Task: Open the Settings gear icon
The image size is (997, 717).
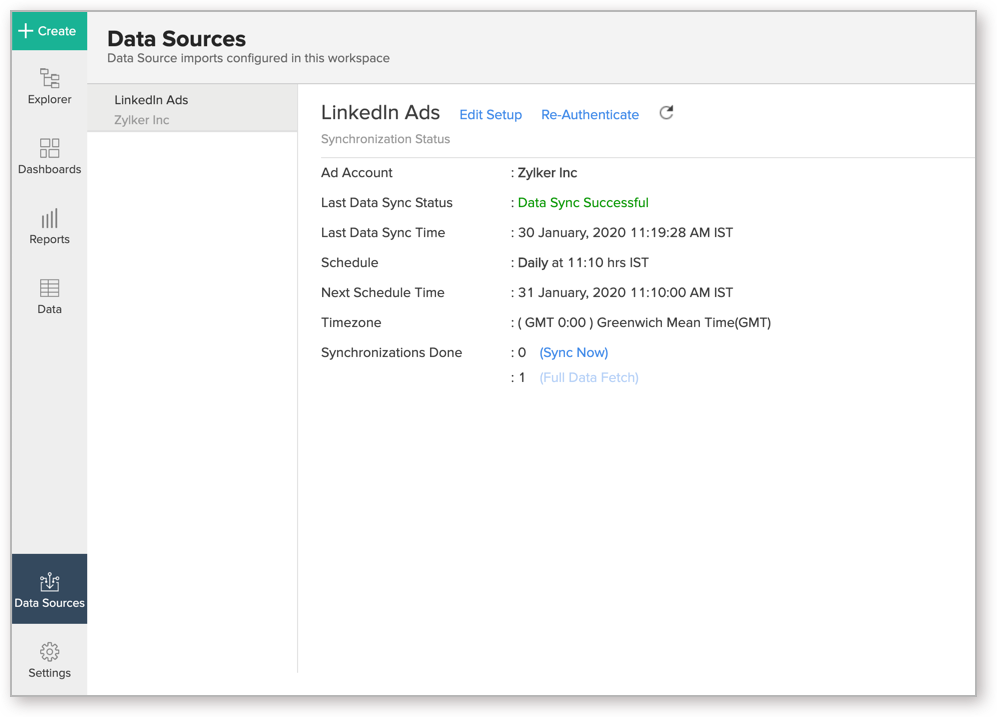Action: [50, 652]
